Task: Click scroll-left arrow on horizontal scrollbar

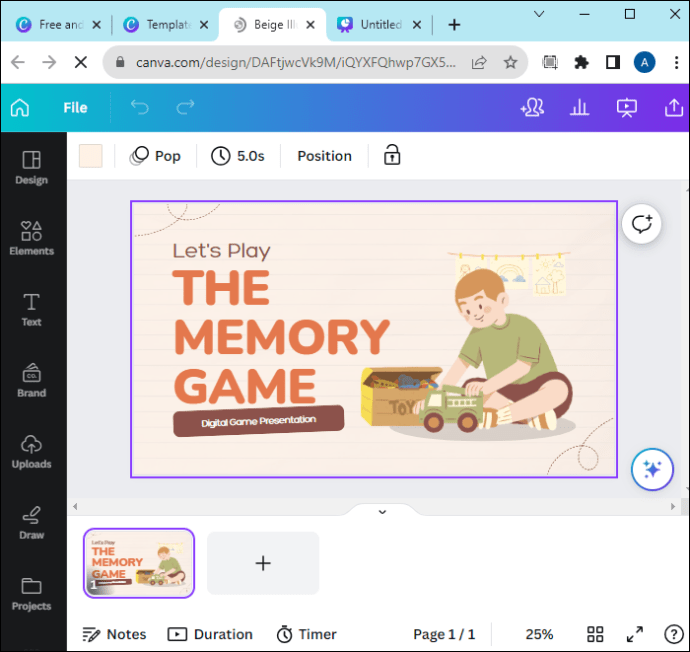Action: (x=75, y=506)
